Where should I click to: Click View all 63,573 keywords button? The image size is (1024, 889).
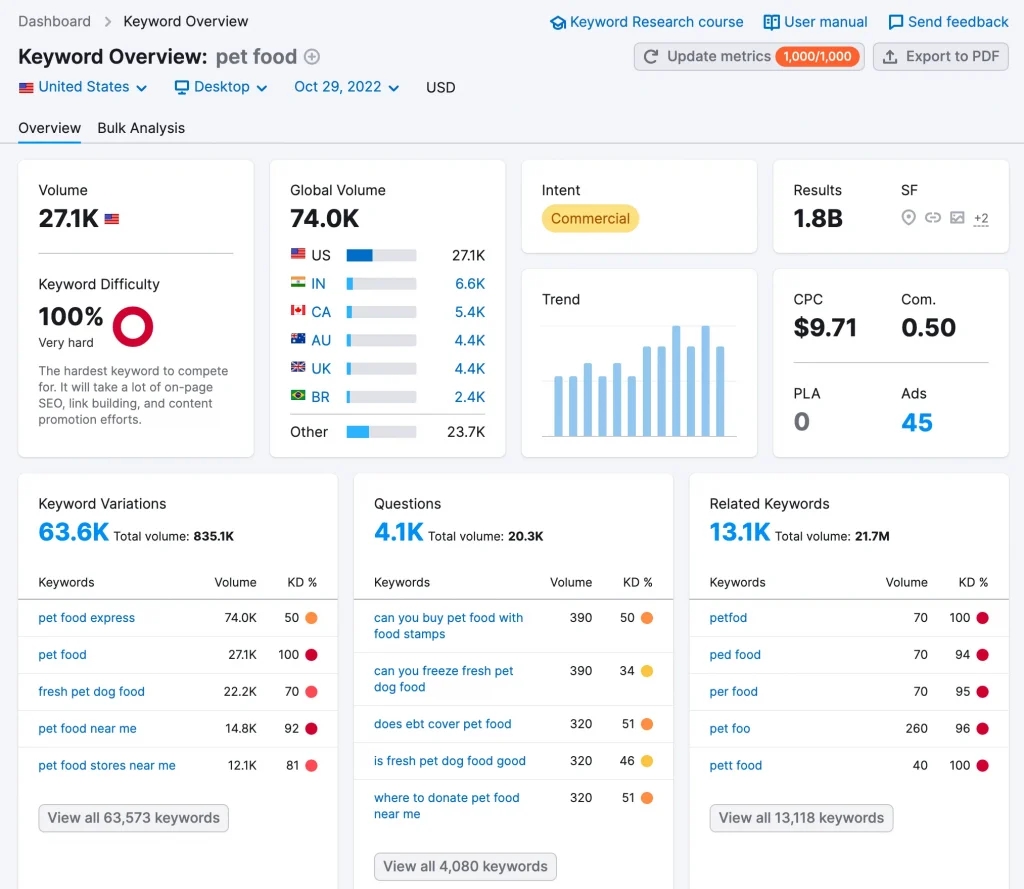134,818
